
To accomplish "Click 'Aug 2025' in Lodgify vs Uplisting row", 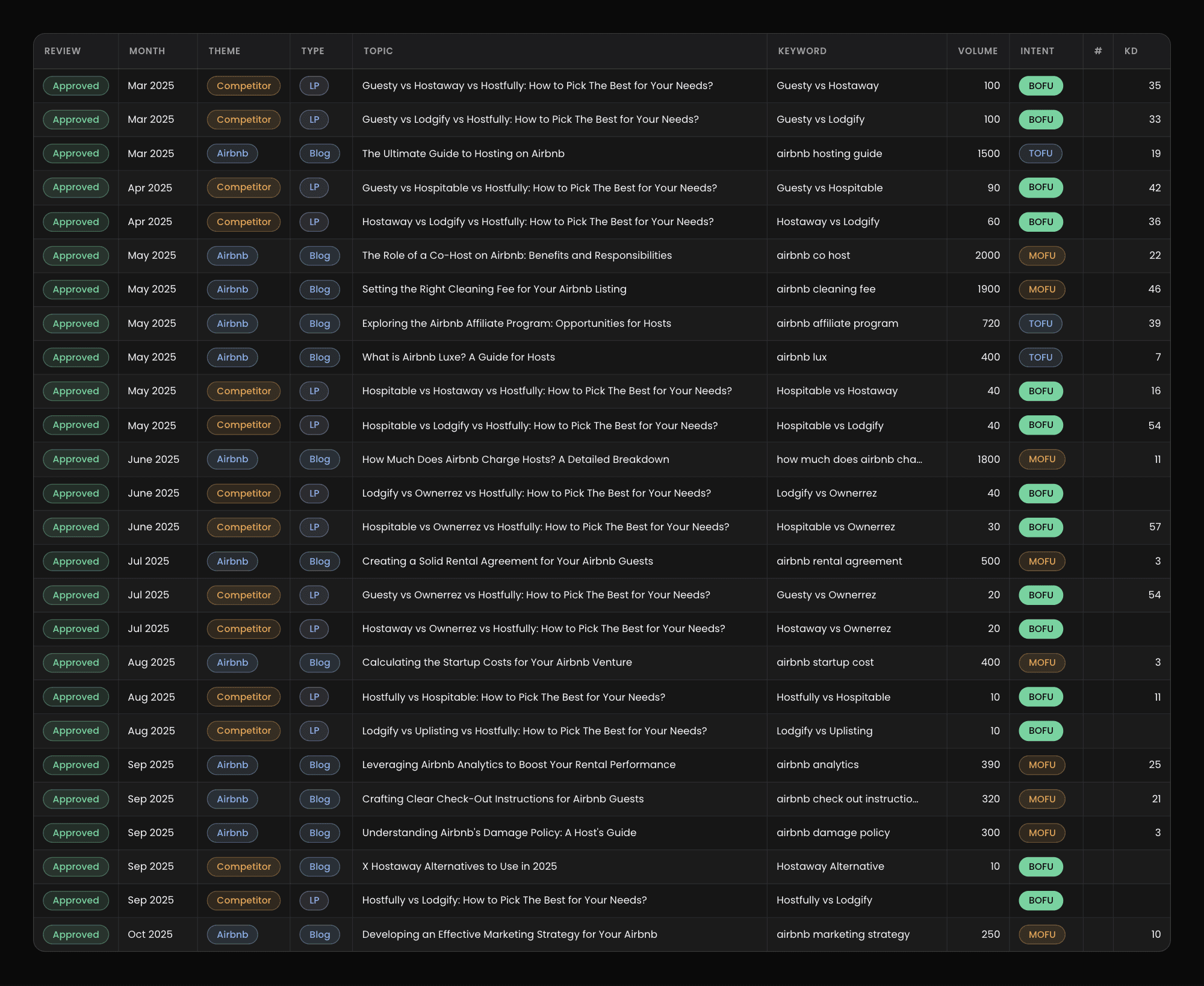I will 151,731.
